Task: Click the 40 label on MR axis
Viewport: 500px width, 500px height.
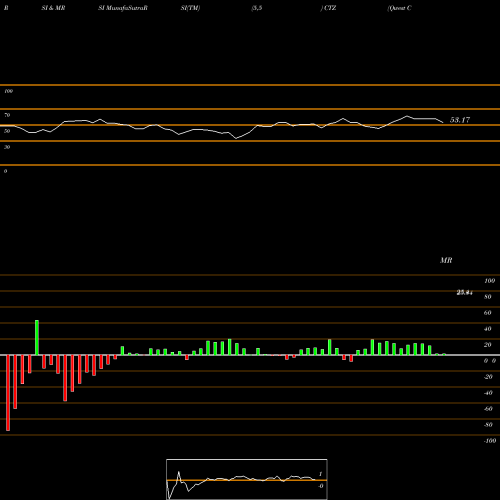Action: [x=488, y=329]
